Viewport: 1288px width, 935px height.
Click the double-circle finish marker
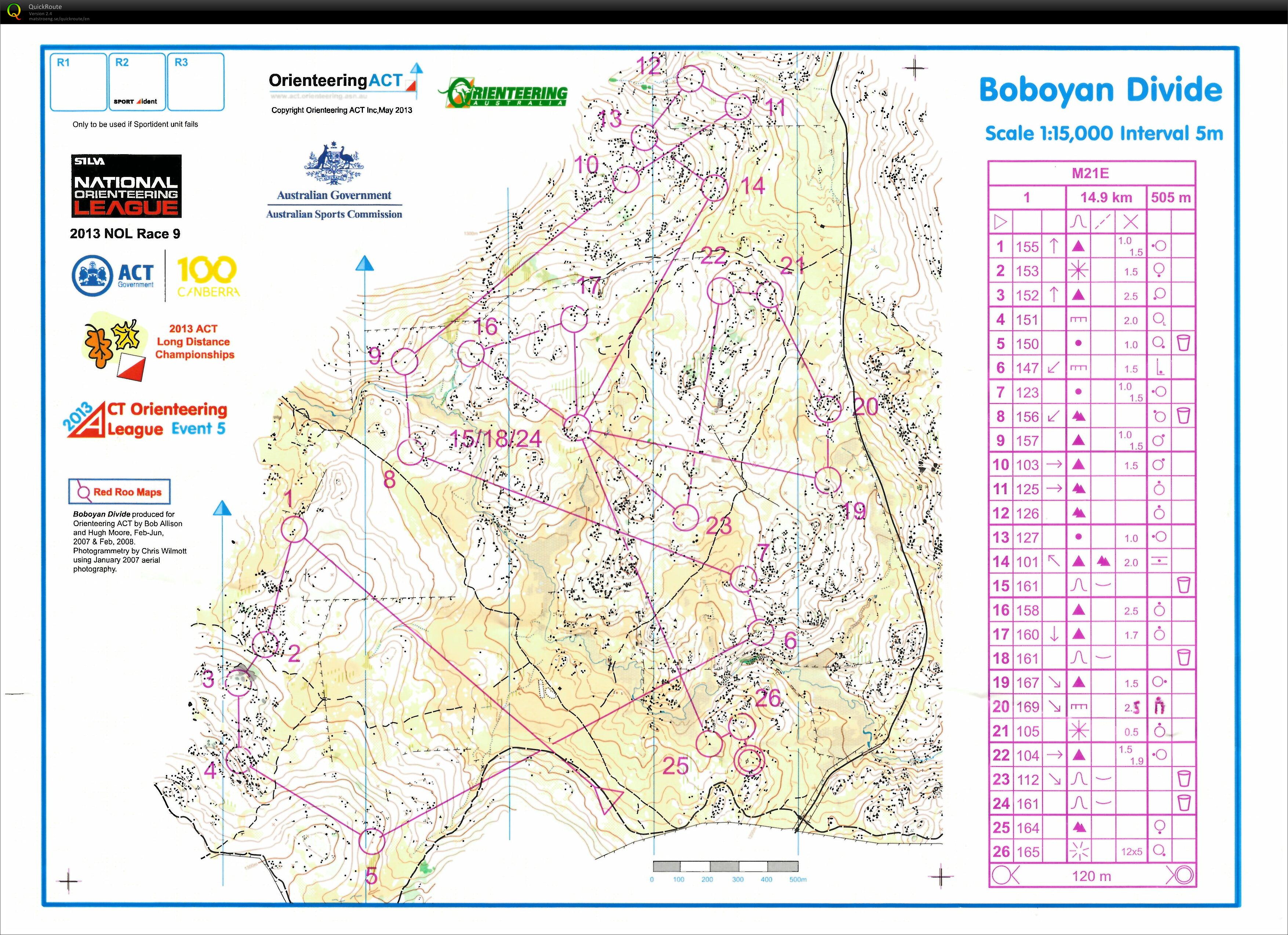pos(750,760)
